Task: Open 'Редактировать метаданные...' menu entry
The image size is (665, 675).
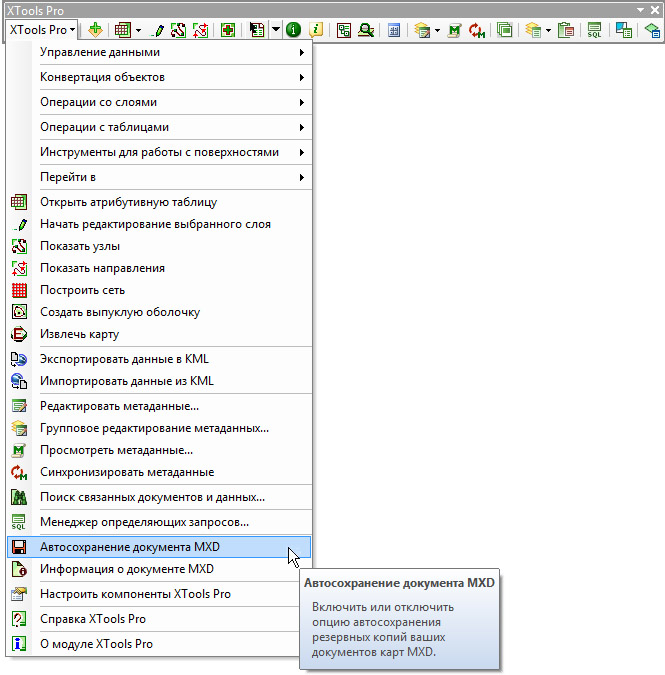Action: click(x=159, y=406)
